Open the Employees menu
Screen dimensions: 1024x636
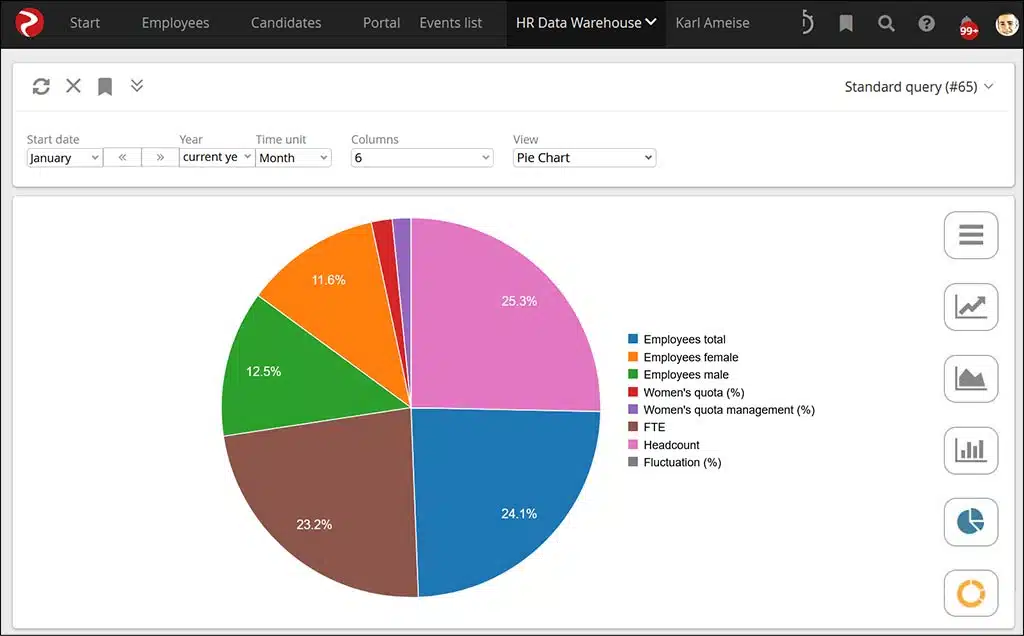point(175,22)
